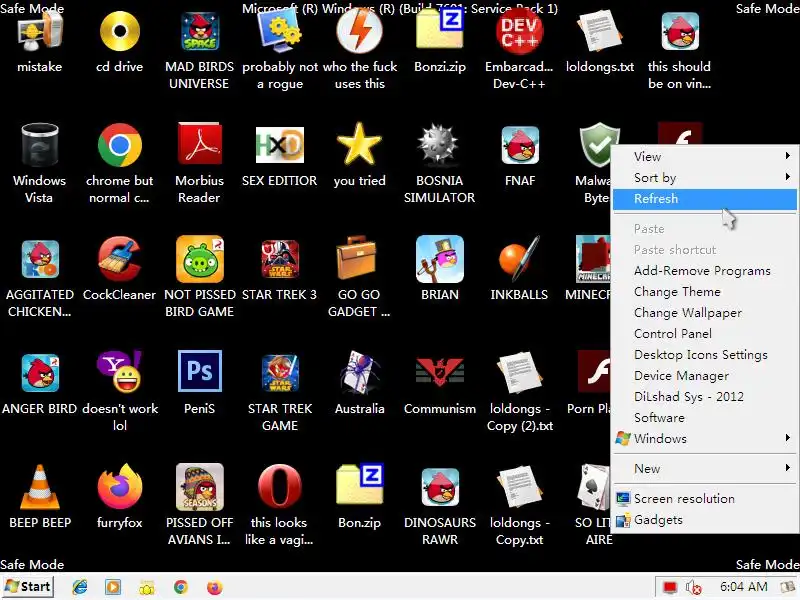Click the muted volume tray icon

[693, 587]
